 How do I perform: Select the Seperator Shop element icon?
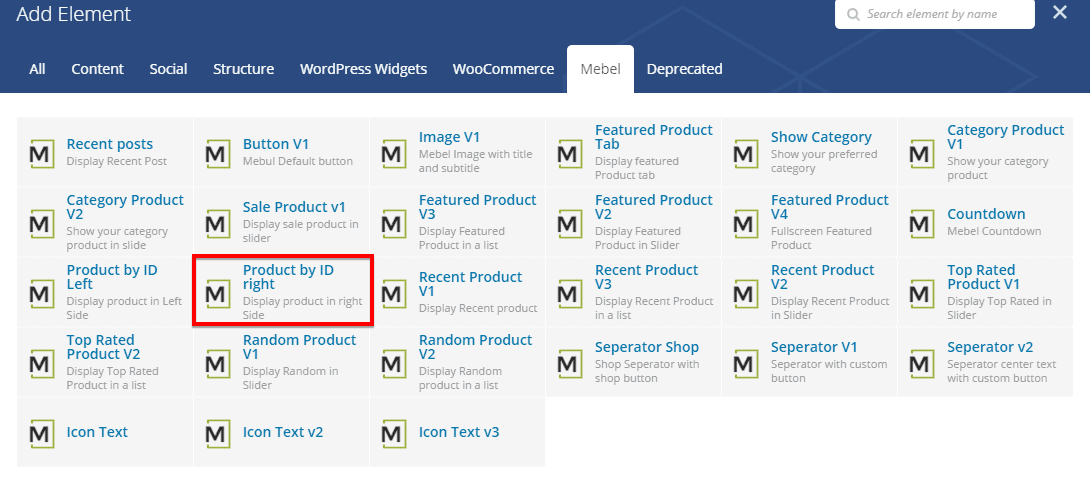pyautogui.click(x=569, y=364)
